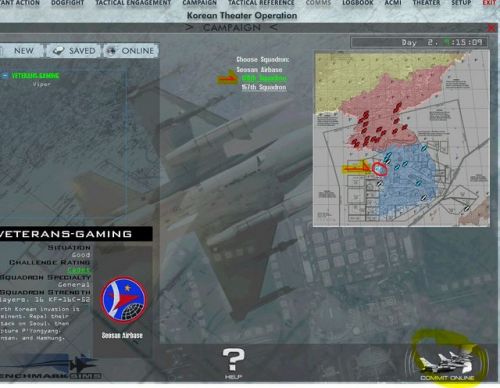This screenshot has width=500, height=388.
Task: Open Setup menu
Action: [461, 3]
